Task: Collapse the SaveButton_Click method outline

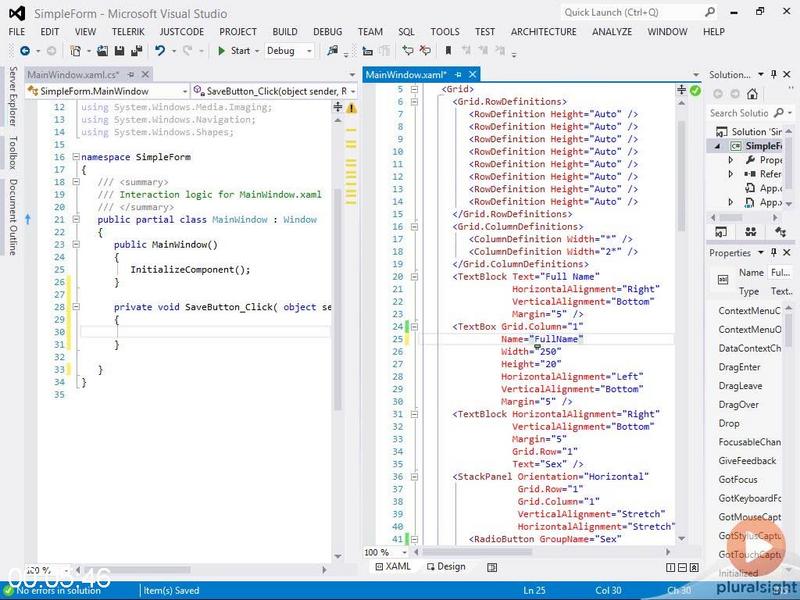Action: coord(76,307)
